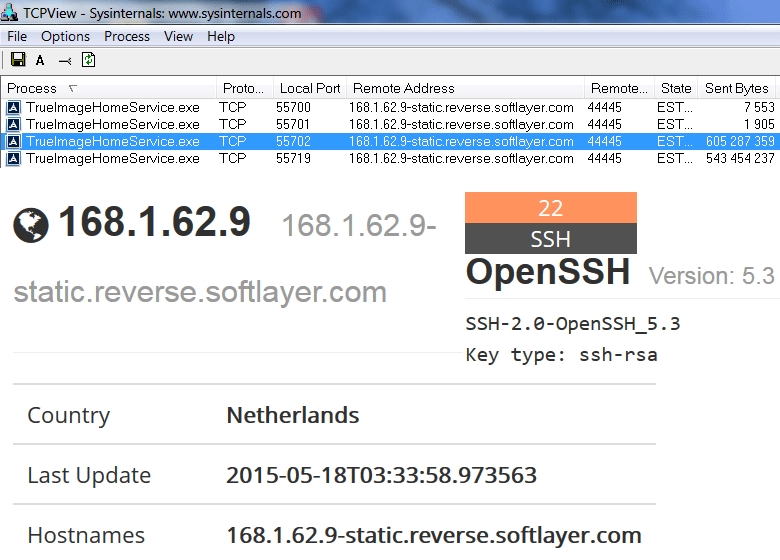Click the sort arrow in the Process header
The image size is (780, 560).
73,88
